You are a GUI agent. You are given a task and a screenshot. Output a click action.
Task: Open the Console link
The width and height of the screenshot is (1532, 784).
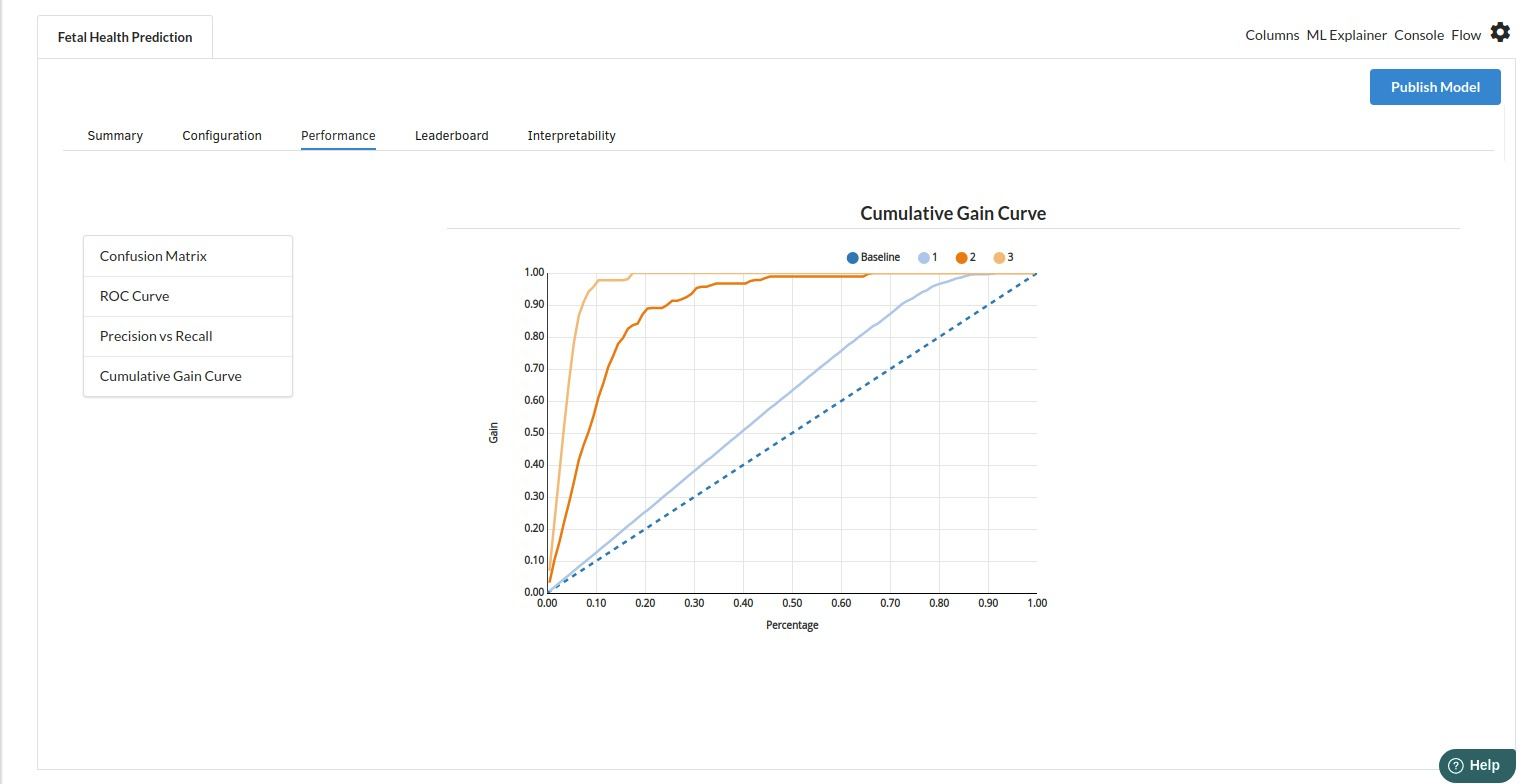click(1419, 35)
